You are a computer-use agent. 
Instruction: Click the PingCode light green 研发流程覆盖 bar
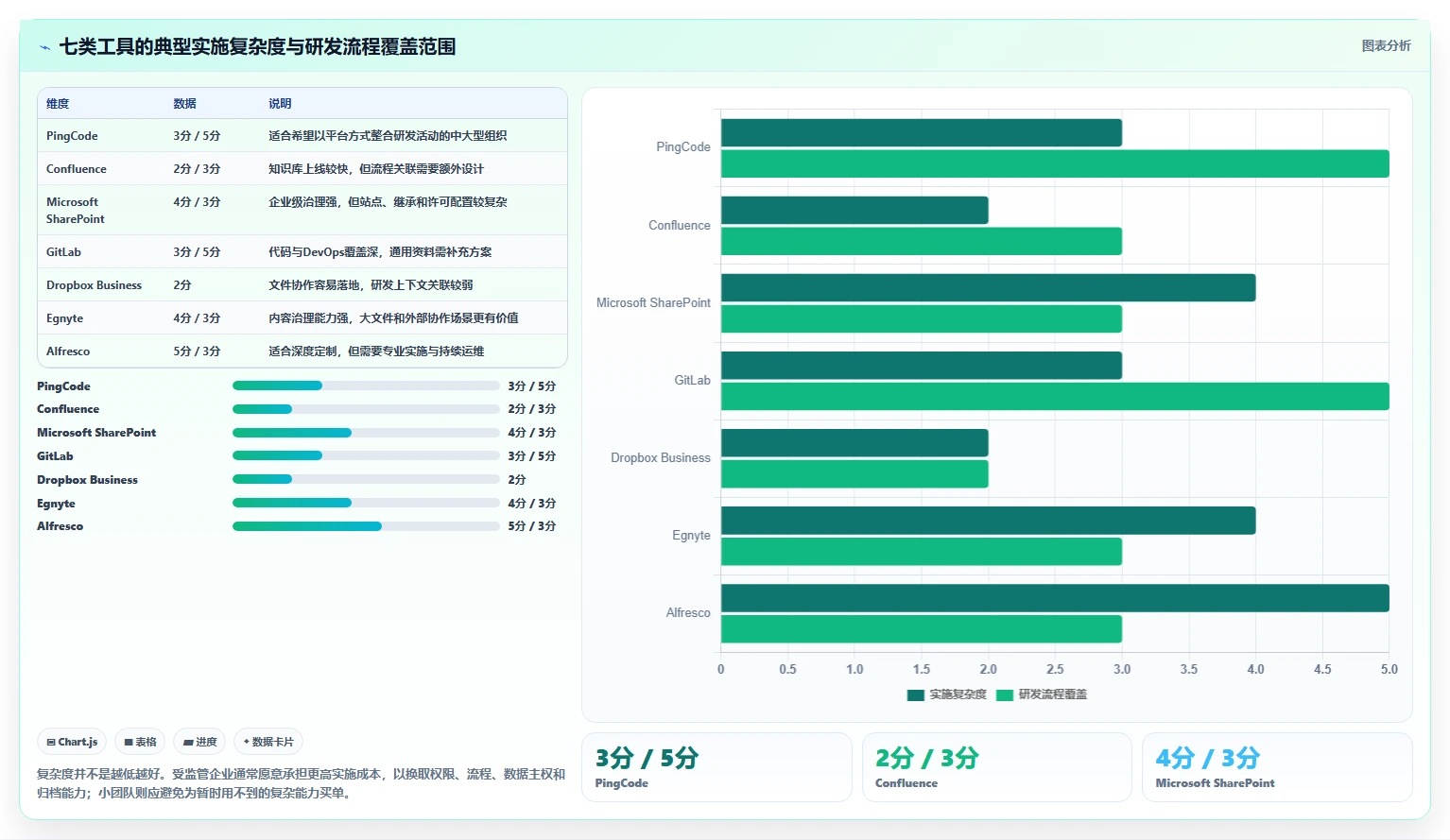coord(1055,163)
